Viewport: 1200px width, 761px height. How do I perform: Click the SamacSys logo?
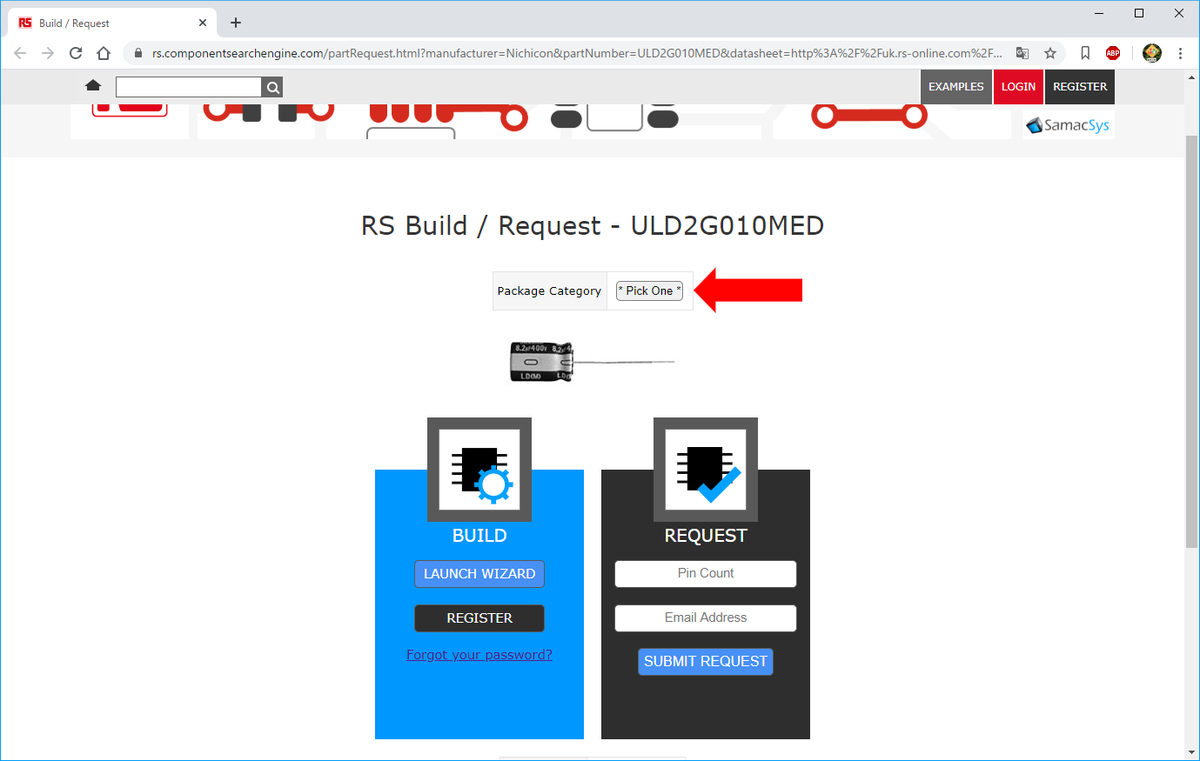point(1068,126)
